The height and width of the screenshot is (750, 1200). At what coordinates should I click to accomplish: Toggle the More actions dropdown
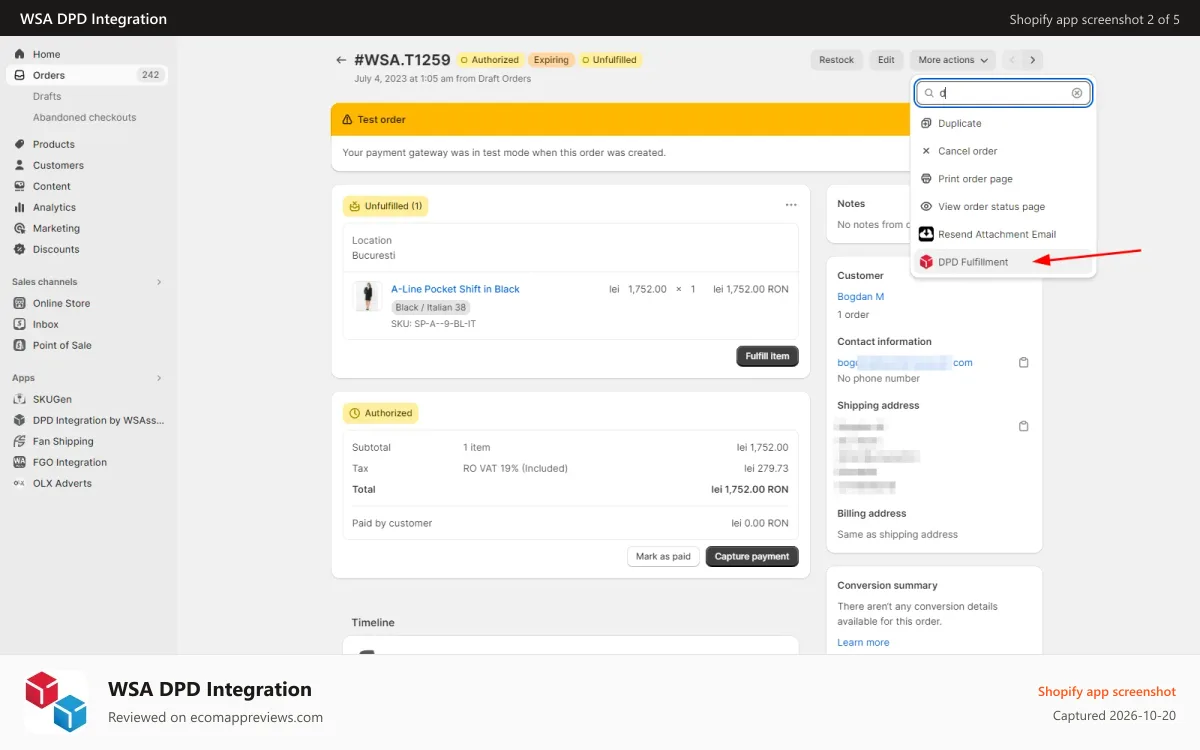tap(953, 60)
